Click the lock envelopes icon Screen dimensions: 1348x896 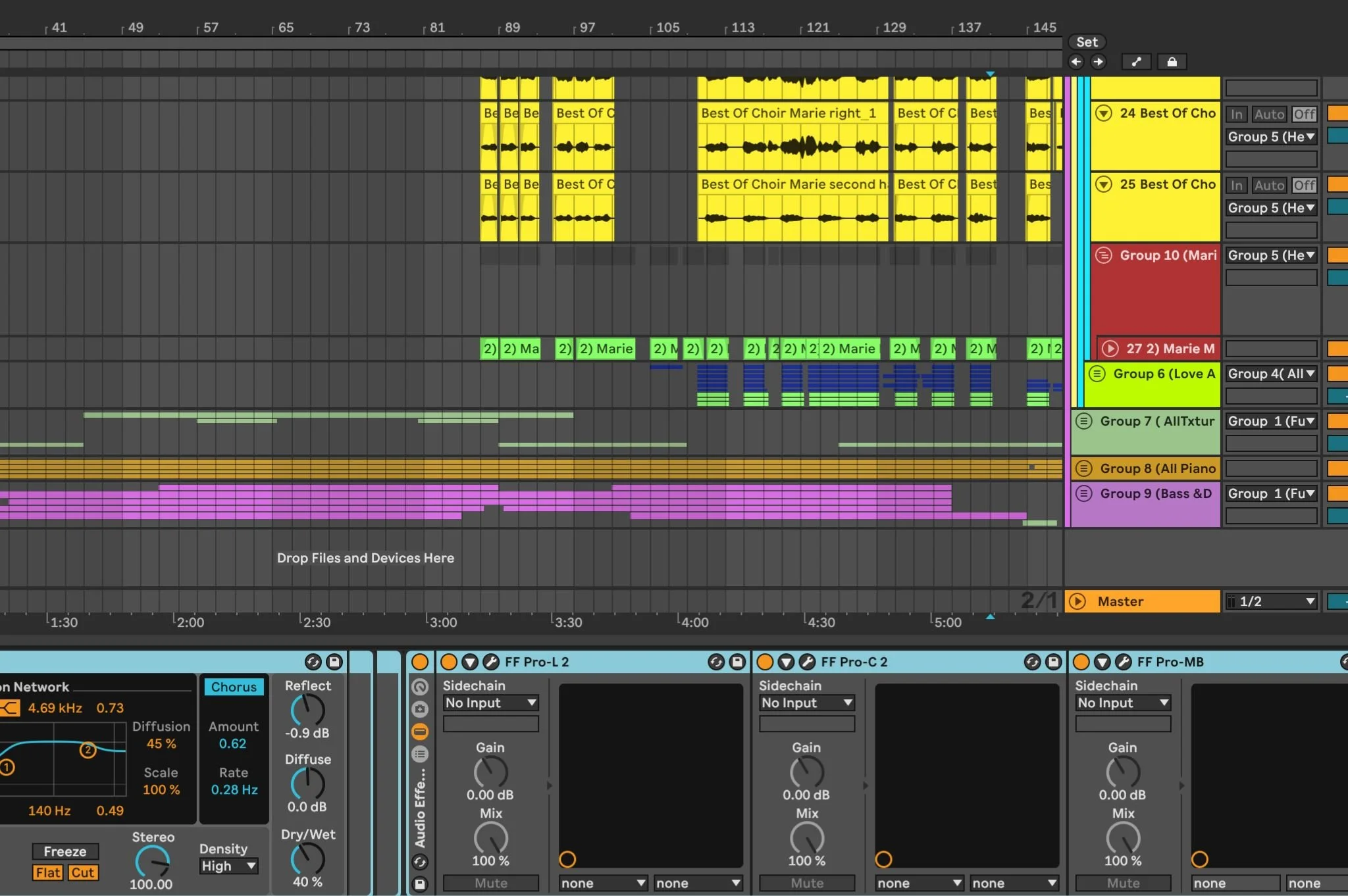1172,62
